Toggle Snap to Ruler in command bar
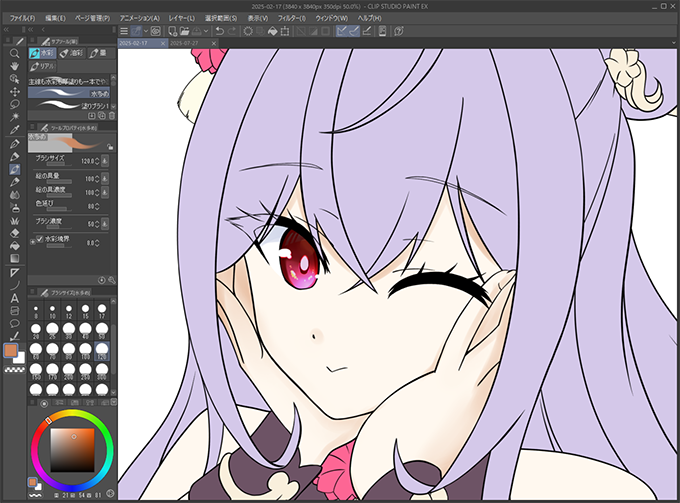 (x=341, y=31)
